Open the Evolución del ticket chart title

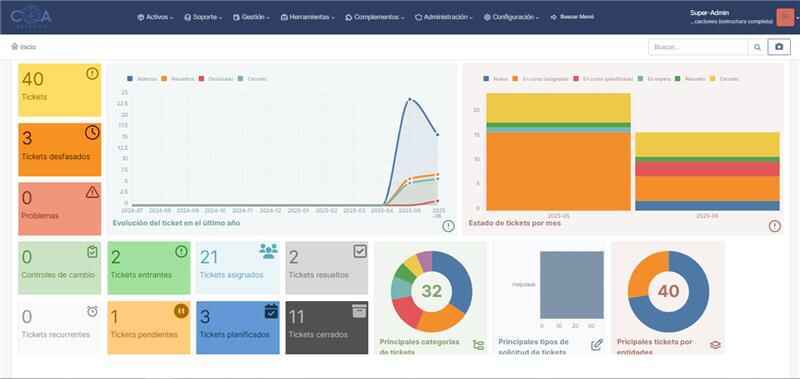pyautogui.click(x=176, y=223)
